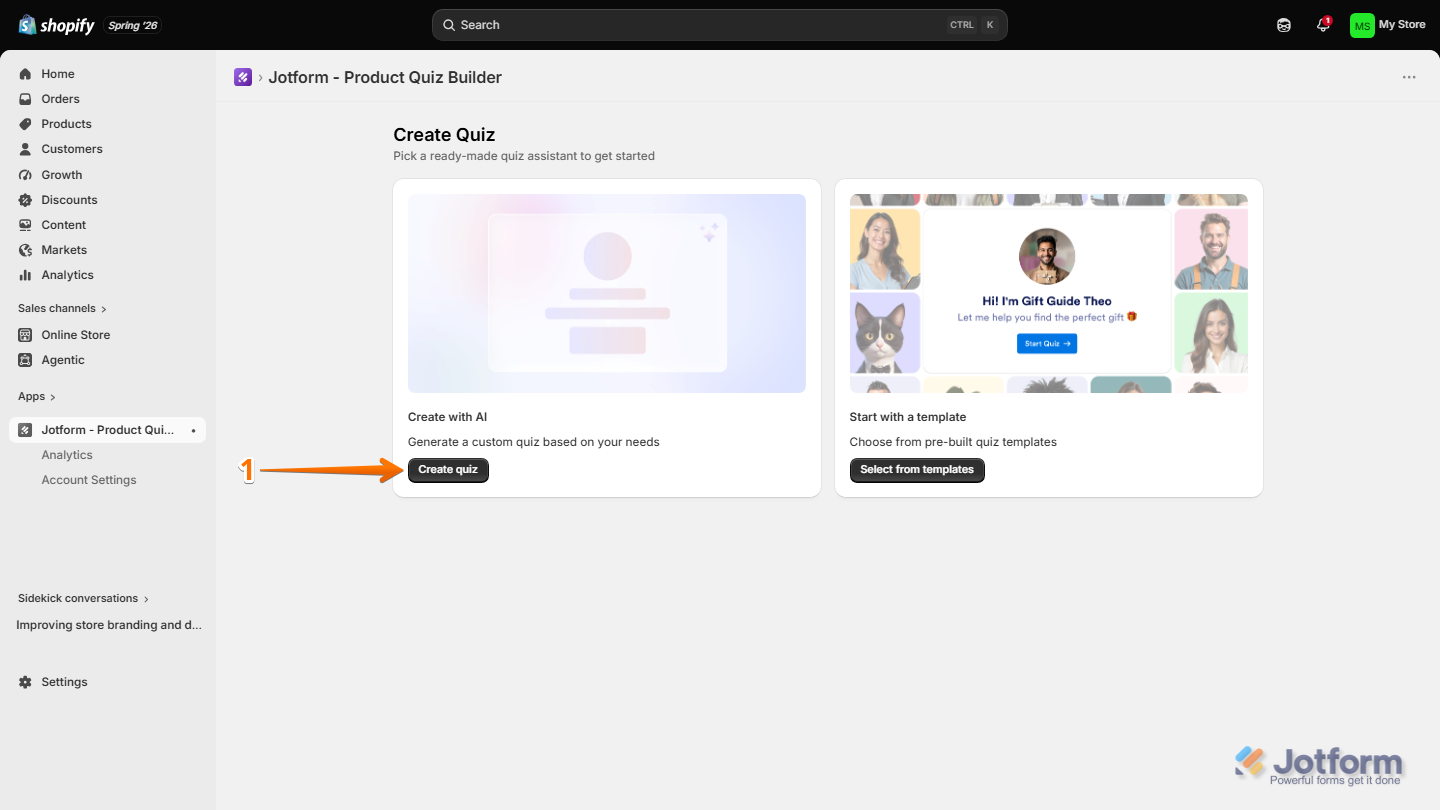The width and height of the screenshot is (1440, 810).
Task: Click the Orders inbox icon
Action: [x=26, y=99]
